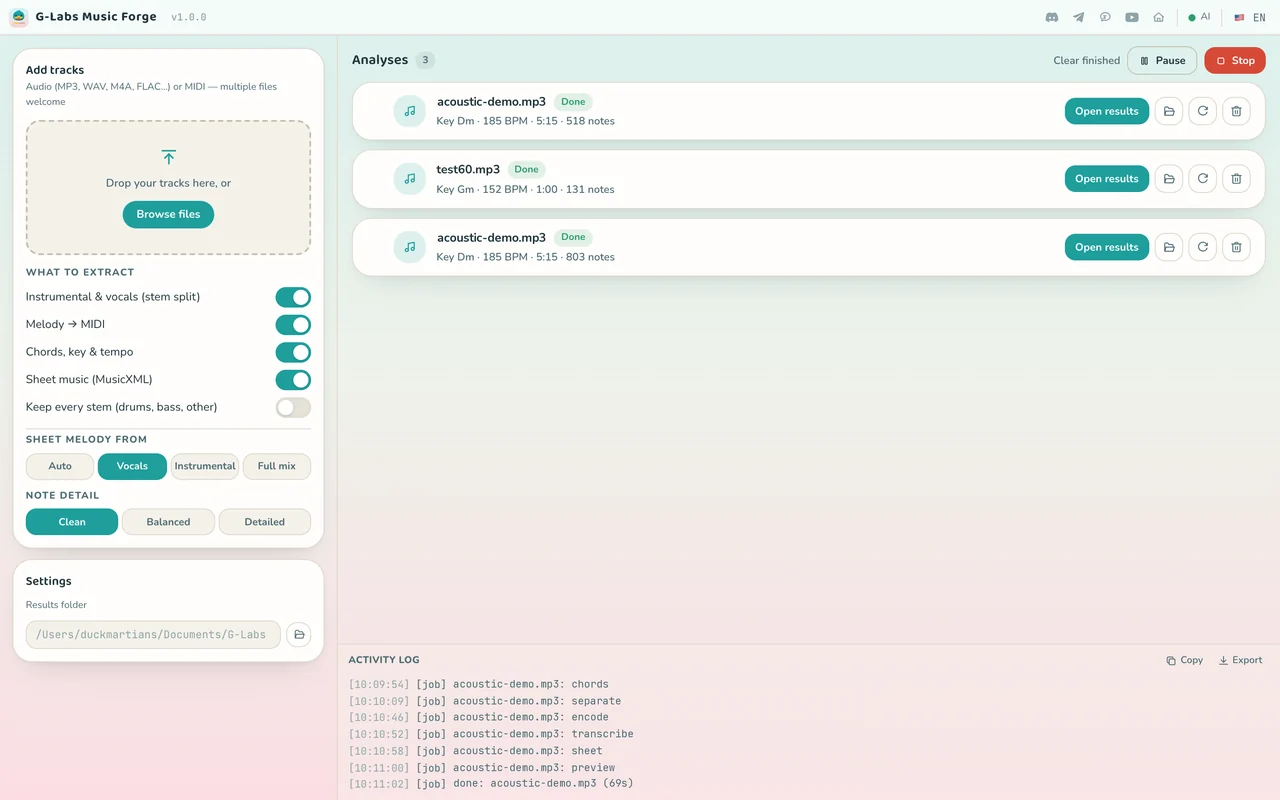Open the YouTube link icon
The height and width of the screenshot is (800, 1280).
tap(1132, 17)
